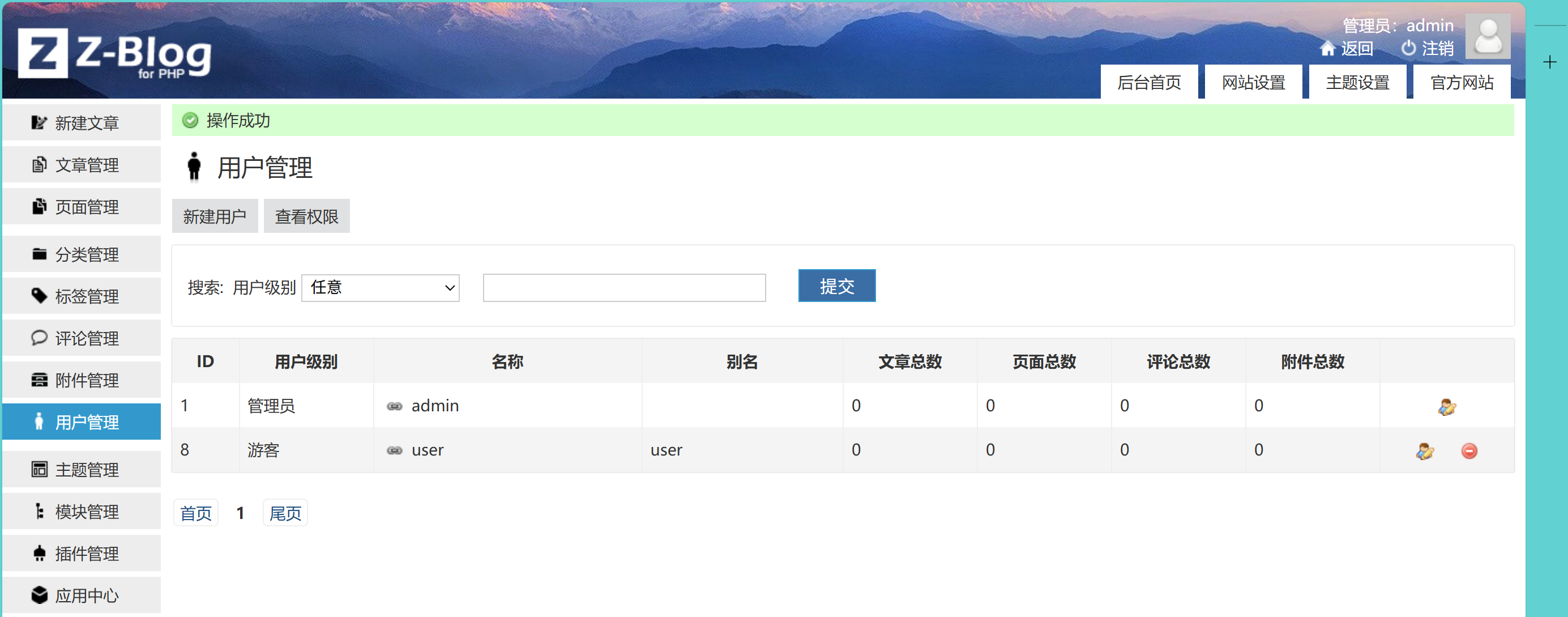Open the link icon beside admin name
This screenshot has width=1568, height=617.
[395, 406]
